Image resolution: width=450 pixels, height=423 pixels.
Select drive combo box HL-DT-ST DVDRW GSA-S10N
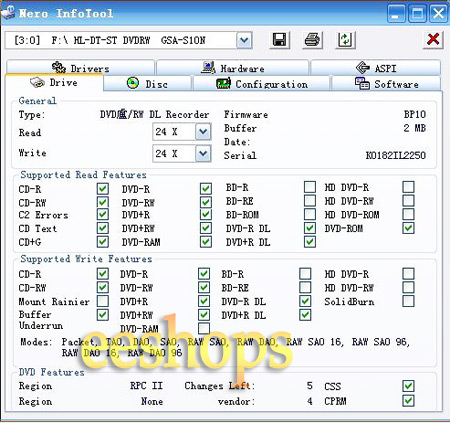[x=129, y=40]
